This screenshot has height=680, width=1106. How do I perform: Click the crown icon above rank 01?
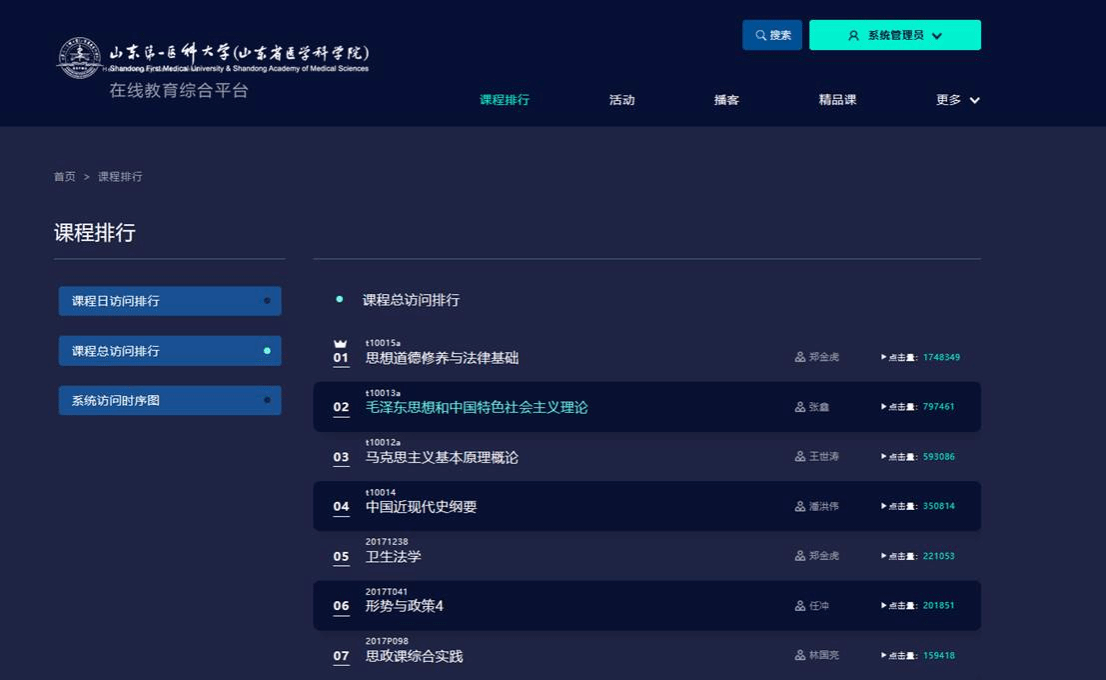(340, 343)
